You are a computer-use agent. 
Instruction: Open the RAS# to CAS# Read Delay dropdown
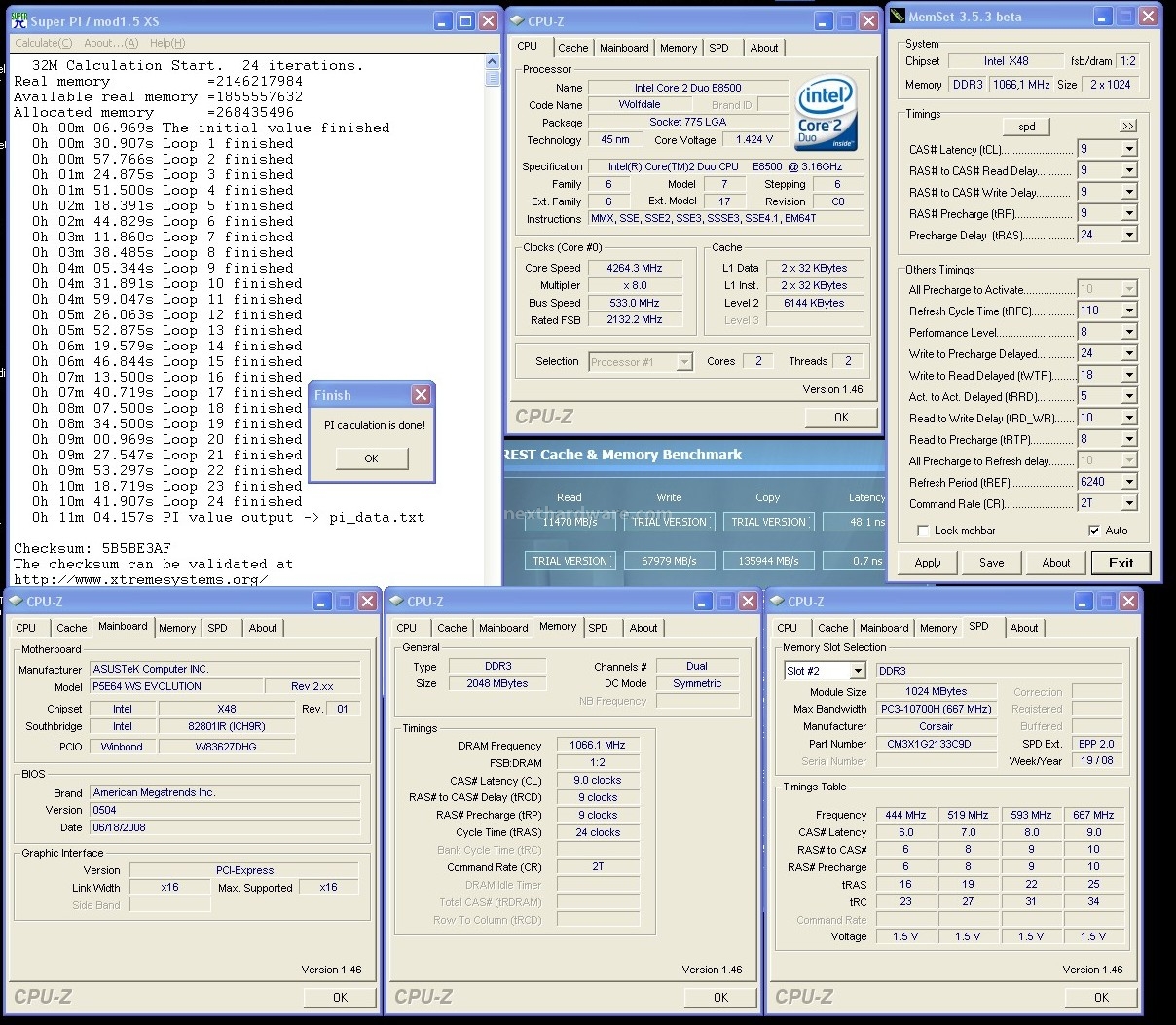1129,170
